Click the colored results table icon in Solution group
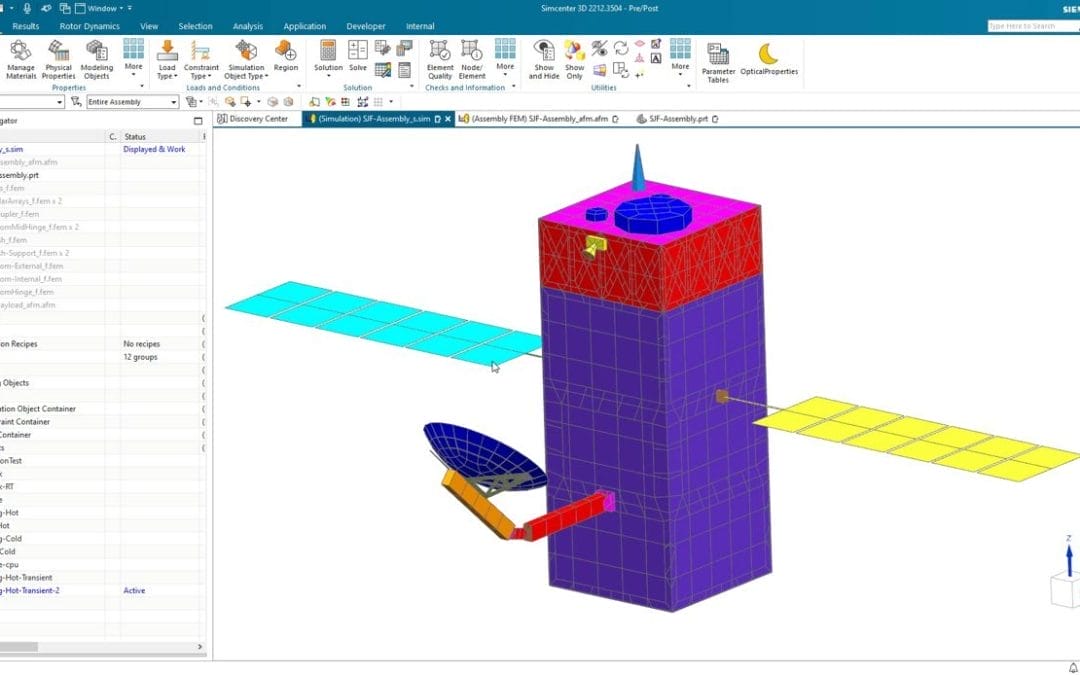Viewport: 1080px width, 675px height. (383, 70)
